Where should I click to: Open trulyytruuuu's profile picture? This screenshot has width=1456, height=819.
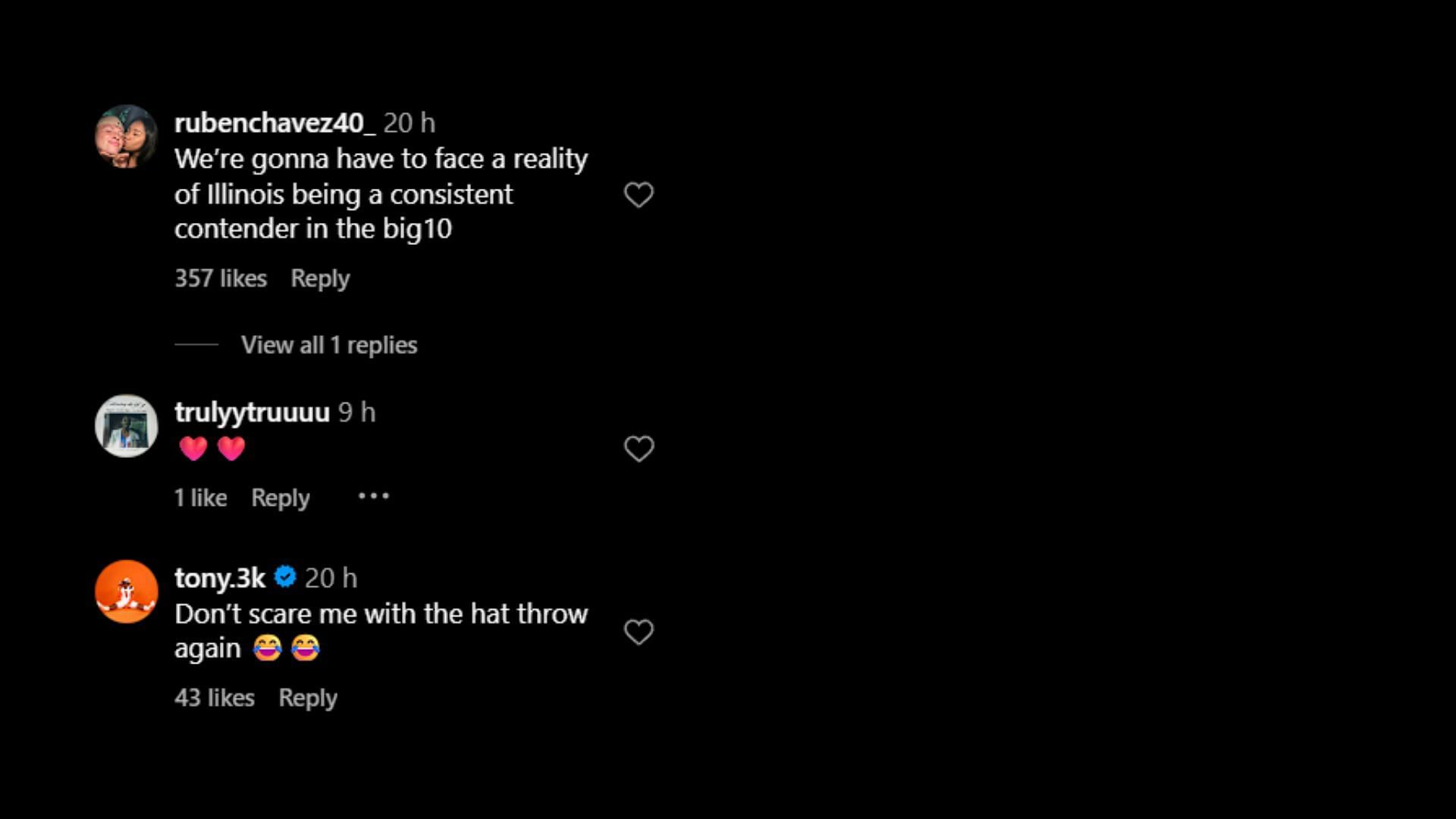click(126, 425)
